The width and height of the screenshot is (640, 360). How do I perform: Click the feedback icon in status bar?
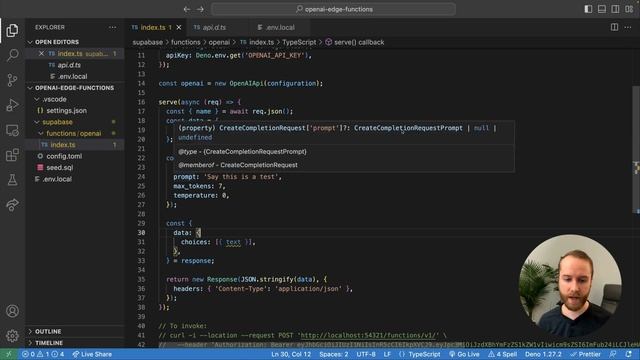(x=613, y=354)
